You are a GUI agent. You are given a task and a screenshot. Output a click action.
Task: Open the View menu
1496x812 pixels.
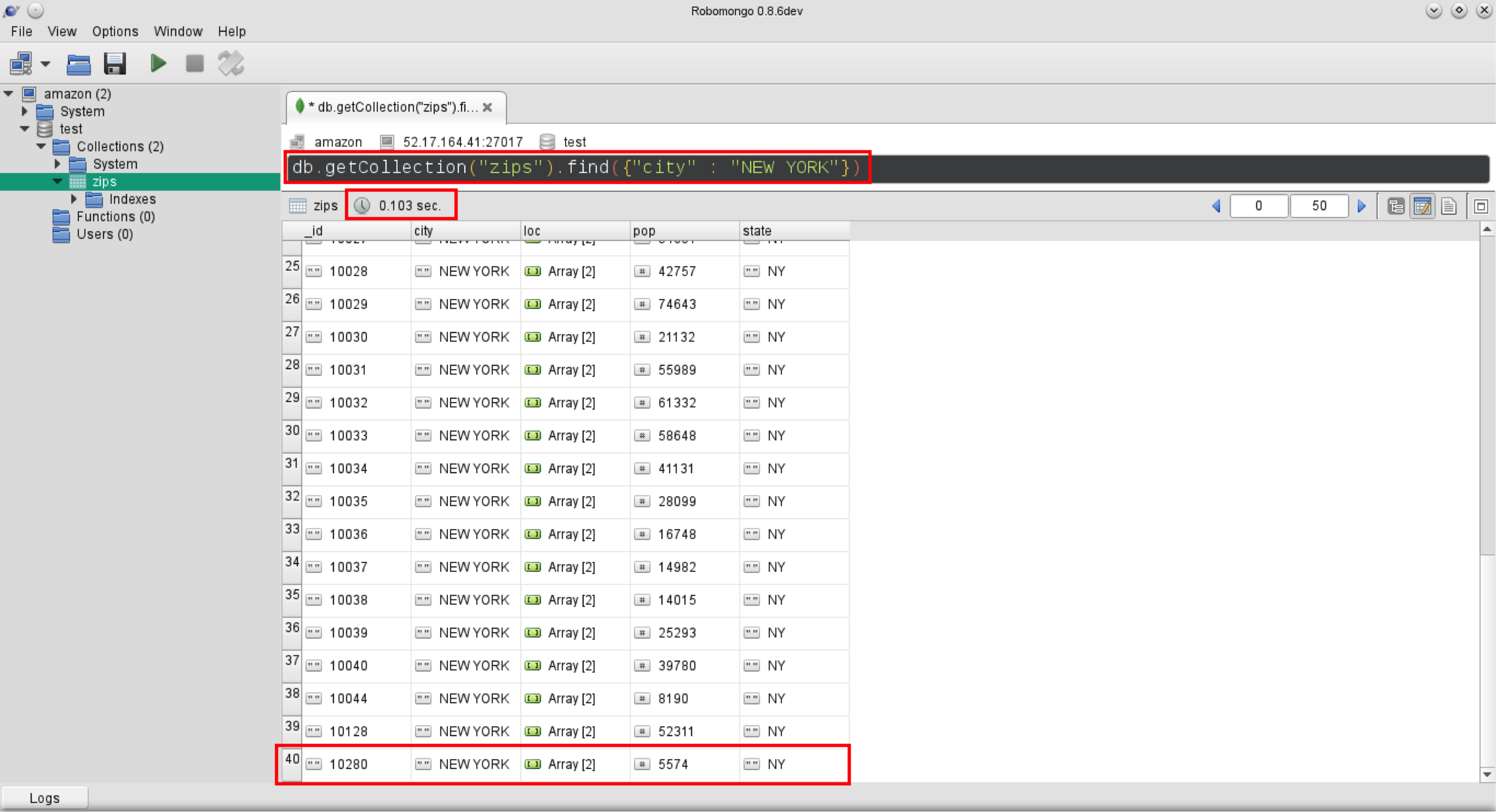click(62, 32)
